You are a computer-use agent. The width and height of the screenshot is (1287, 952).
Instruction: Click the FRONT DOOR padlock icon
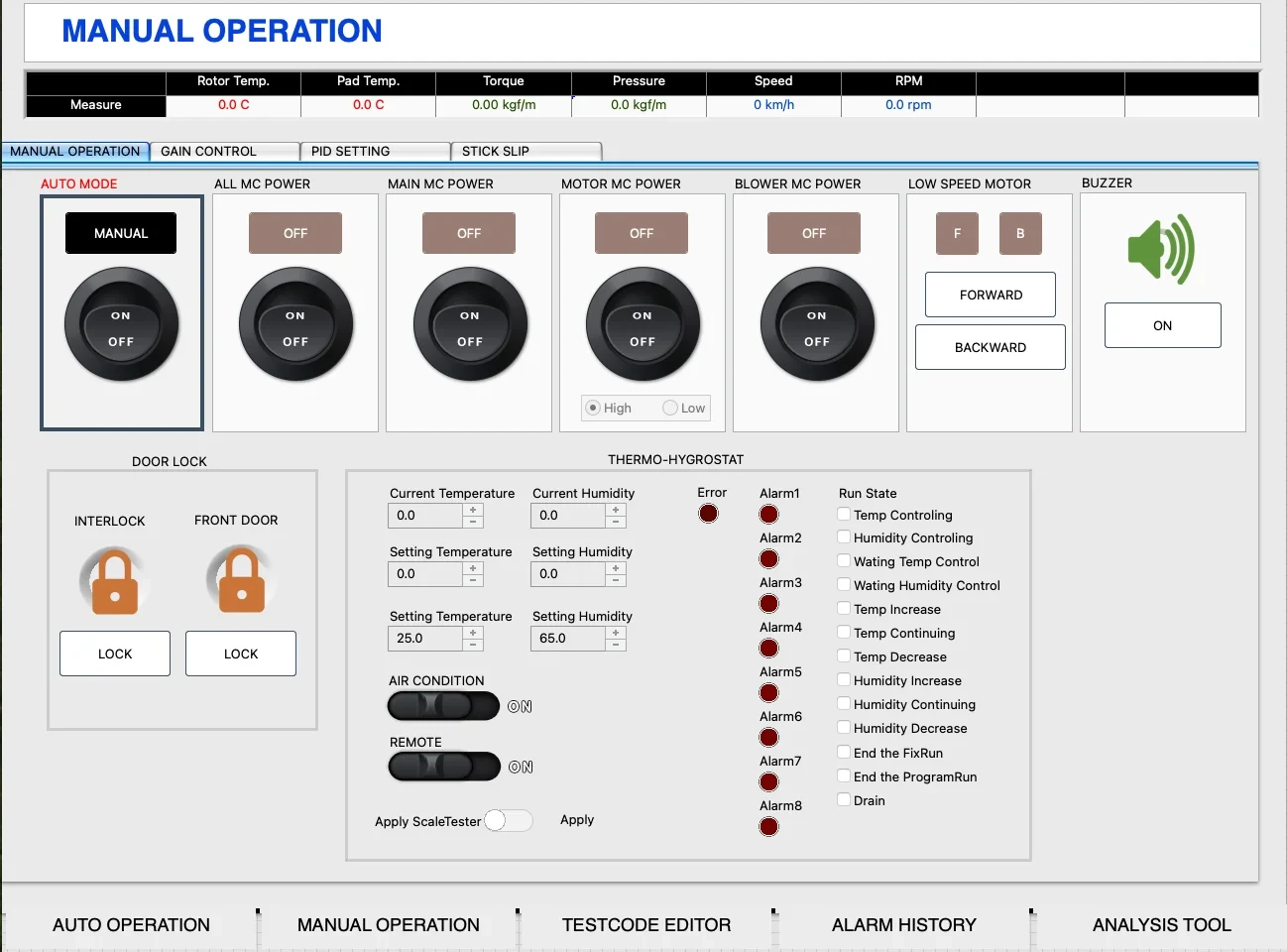coord(241,579)
